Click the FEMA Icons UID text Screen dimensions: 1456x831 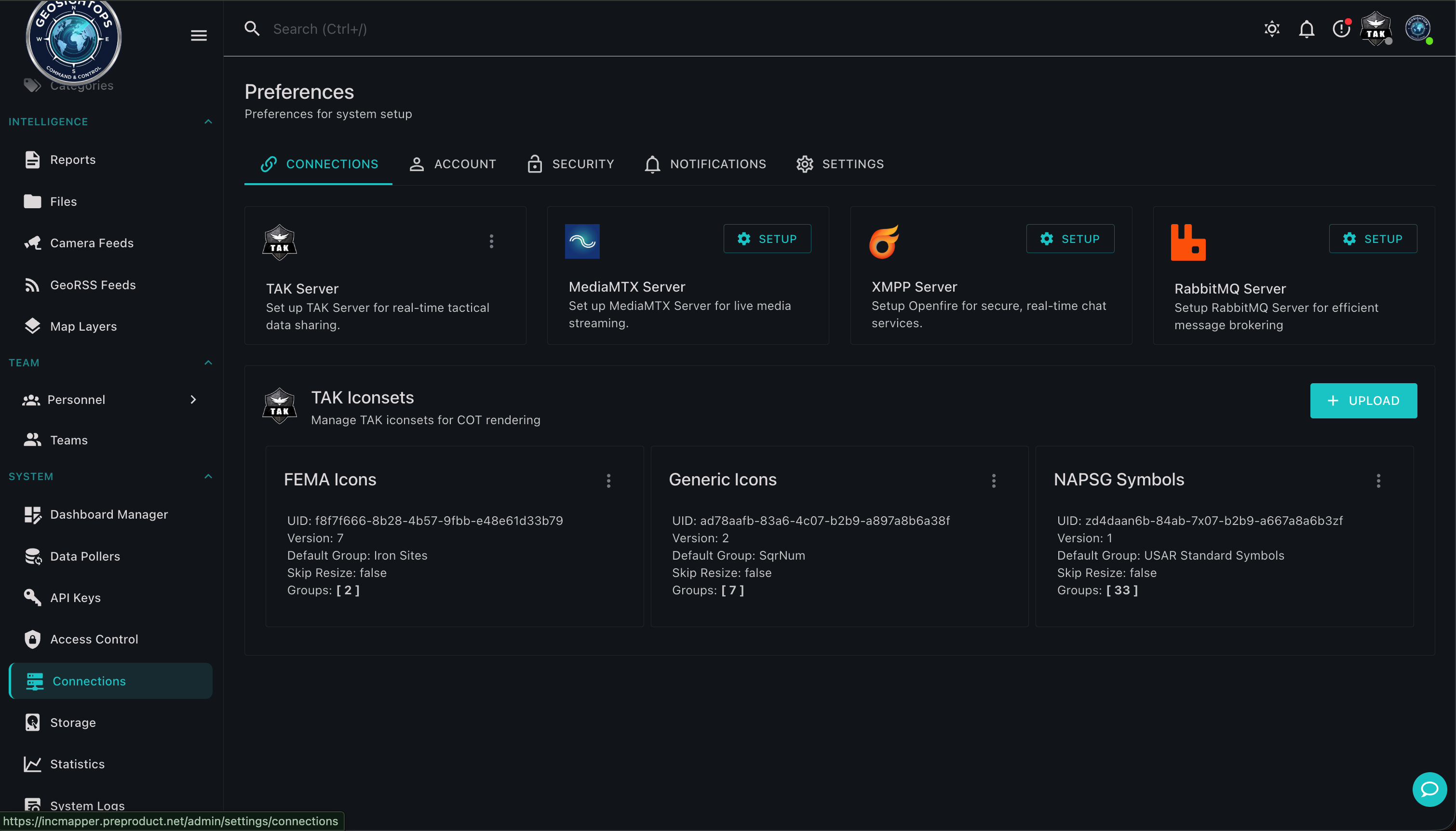pyautogui.click(x=425, y=521)
